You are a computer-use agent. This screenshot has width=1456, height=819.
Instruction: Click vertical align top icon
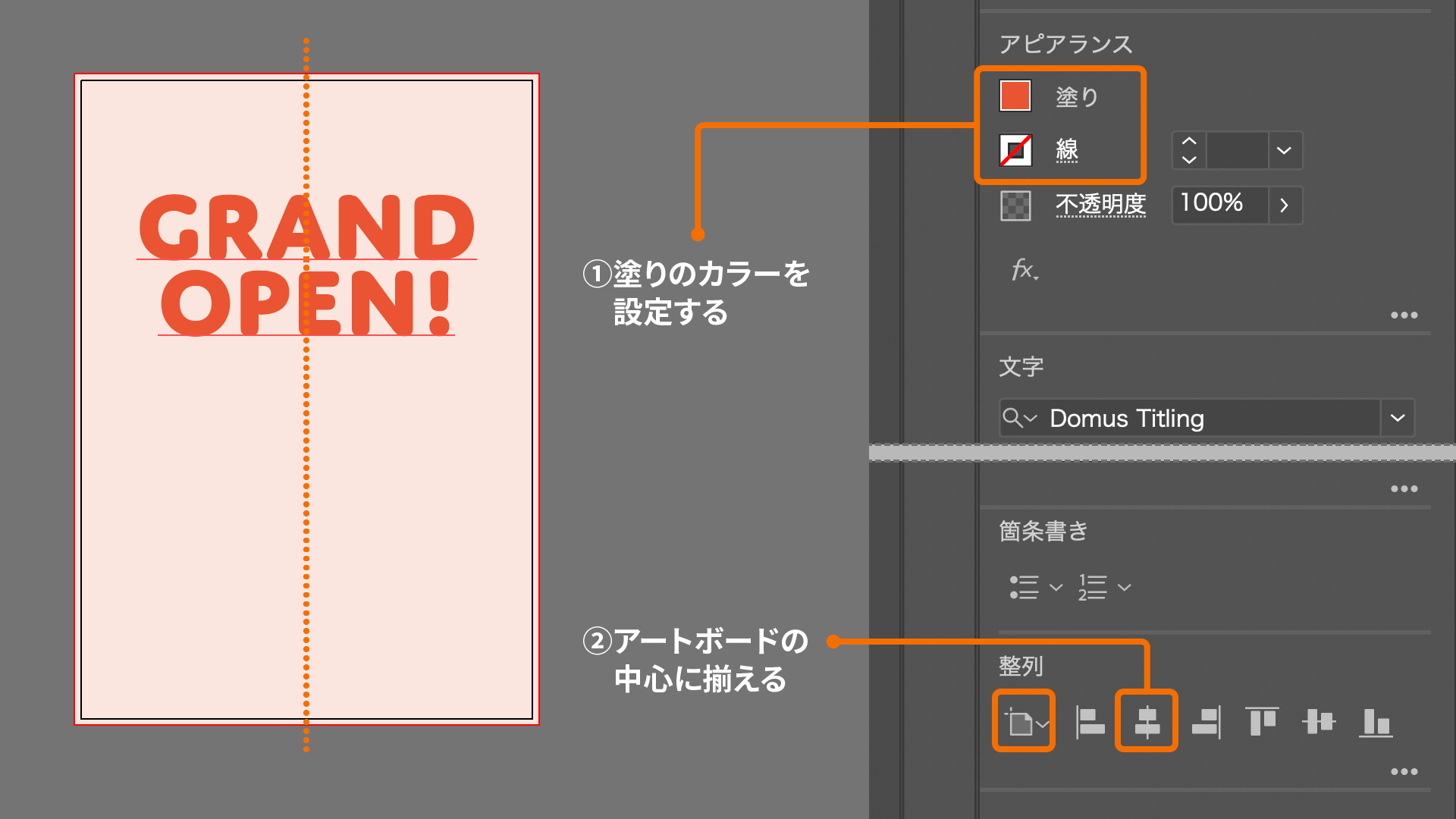click(x=1262, y=721)
